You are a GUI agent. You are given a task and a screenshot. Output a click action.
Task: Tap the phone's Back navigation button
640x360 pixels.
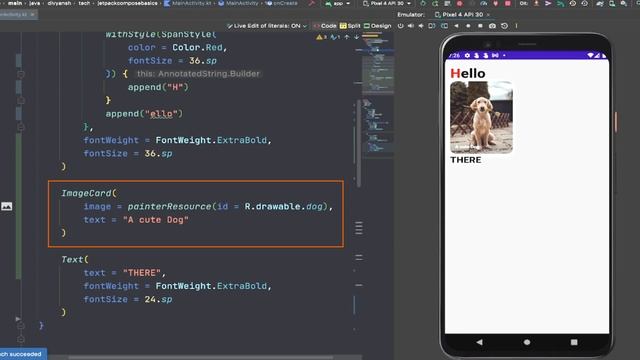click(x=479, y=342)
